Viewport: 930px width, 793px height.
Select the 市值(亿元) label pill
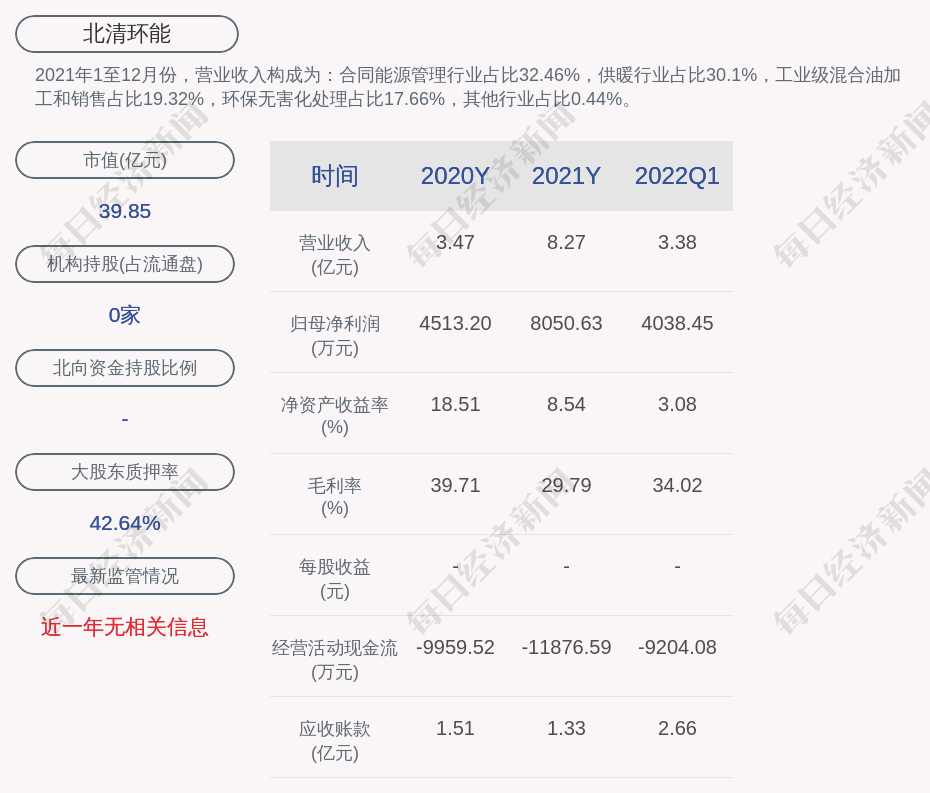click(125, 160)
